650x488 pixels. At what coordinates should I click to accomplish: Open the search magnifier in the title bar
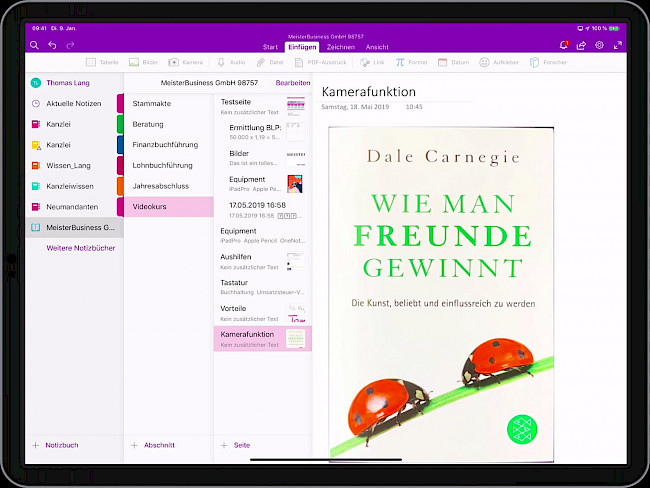click(x=35, y=45)
